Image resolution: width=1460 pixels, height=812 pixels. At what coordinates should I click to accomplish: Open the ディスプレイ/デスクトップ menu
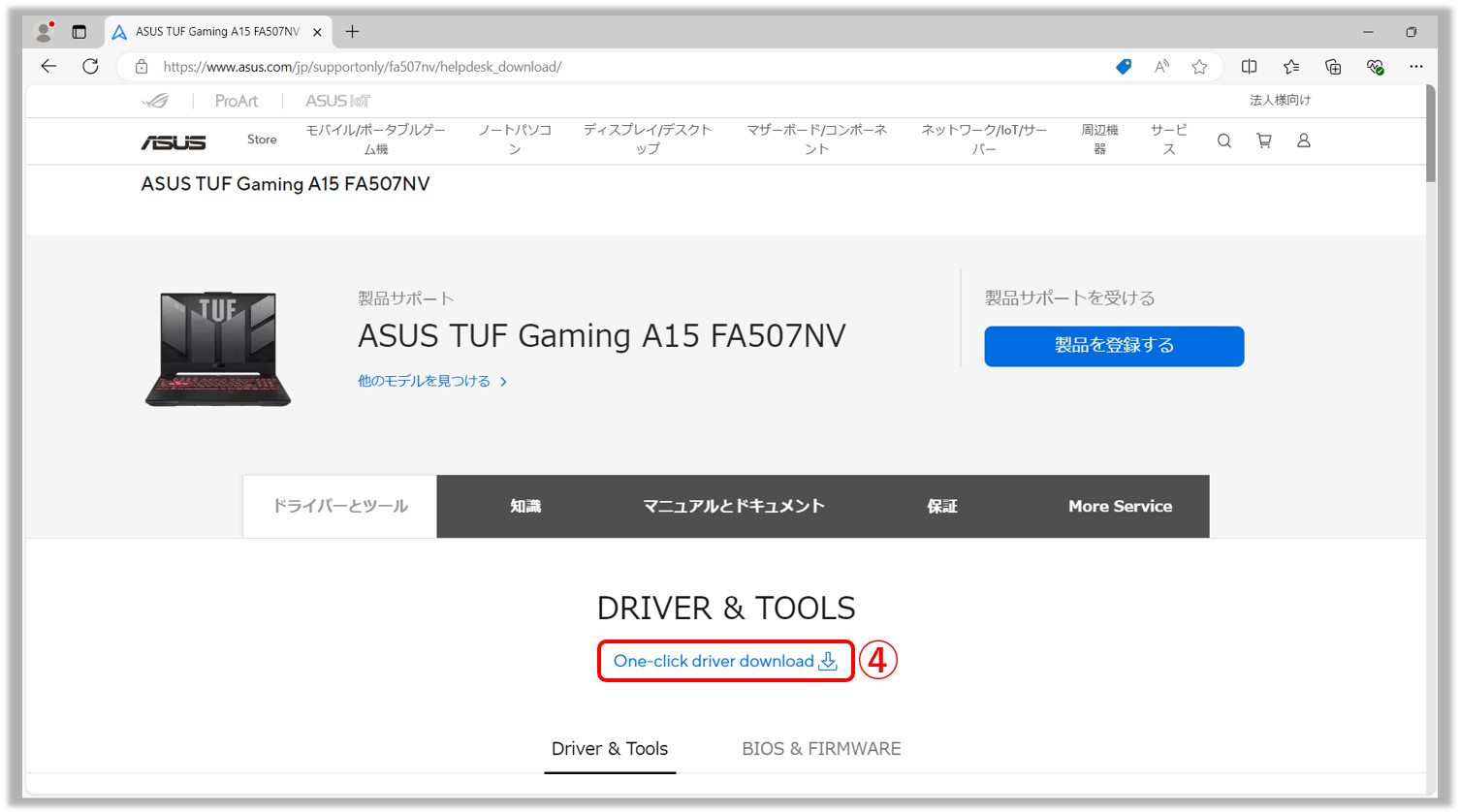[x=648, y=140]
